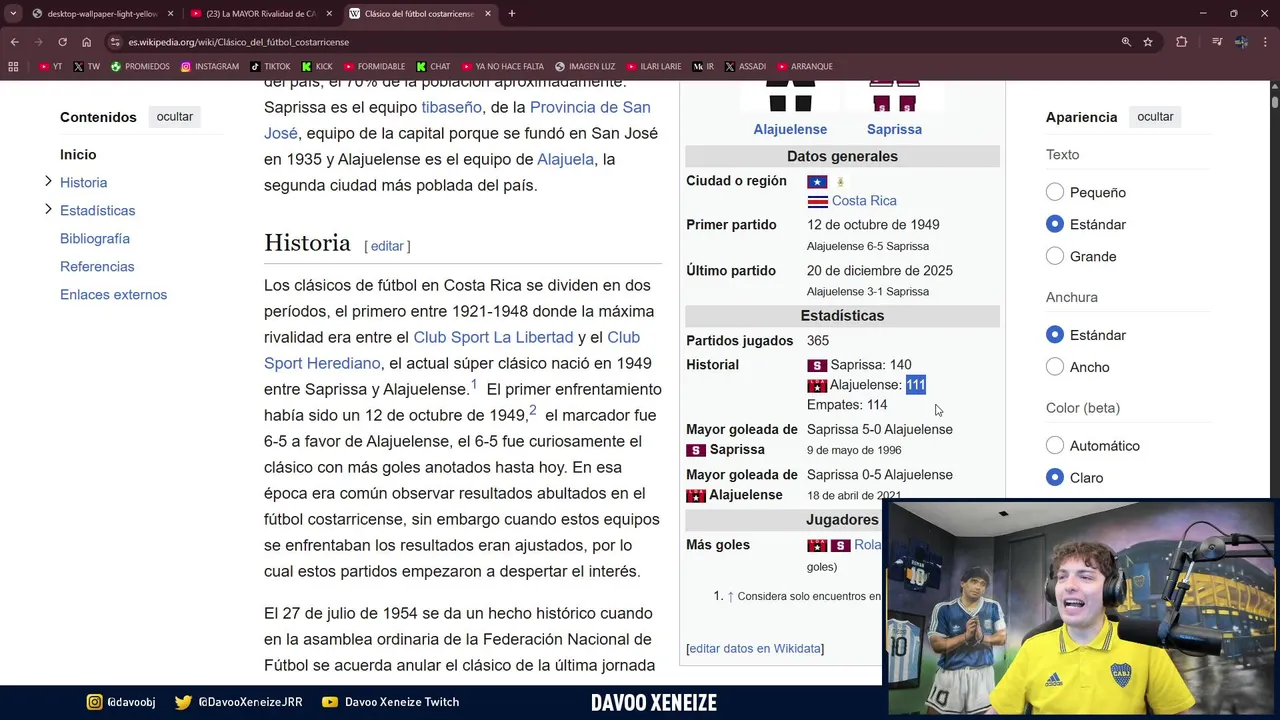Image resolution: width=1280 pixels, height=720 pixels.
Task: Close the YouTube La MAYOR Rivalidad tab
Action: click(329, 14)
